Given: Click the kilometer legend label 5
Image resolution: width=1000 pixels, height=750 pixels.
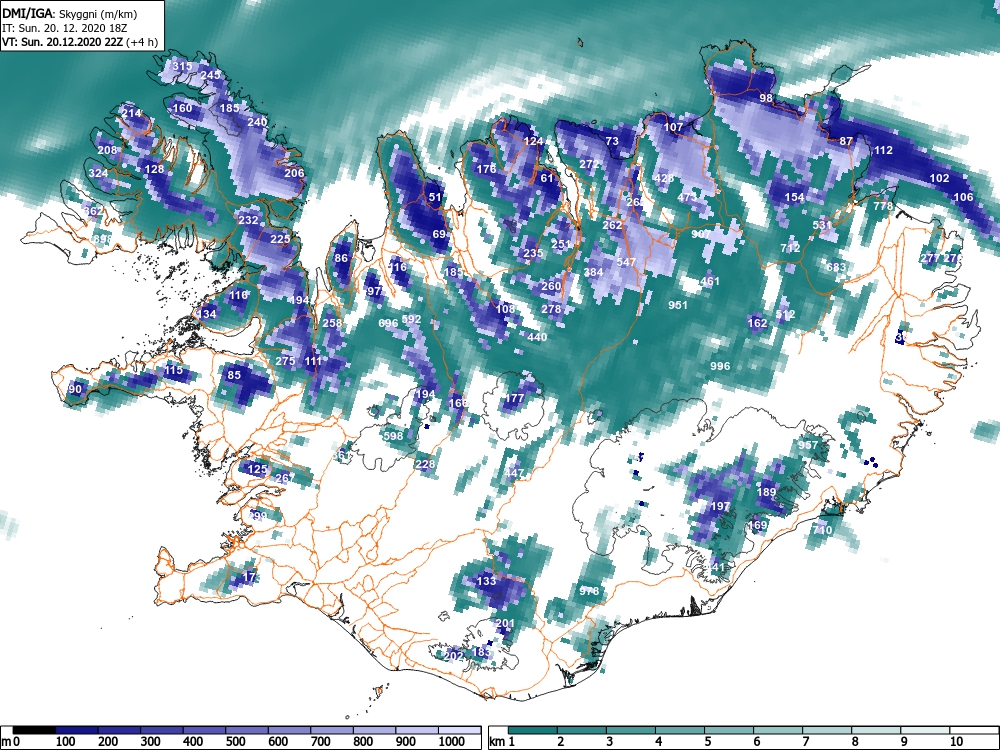Looking at the screenshot, I should 708,741.
